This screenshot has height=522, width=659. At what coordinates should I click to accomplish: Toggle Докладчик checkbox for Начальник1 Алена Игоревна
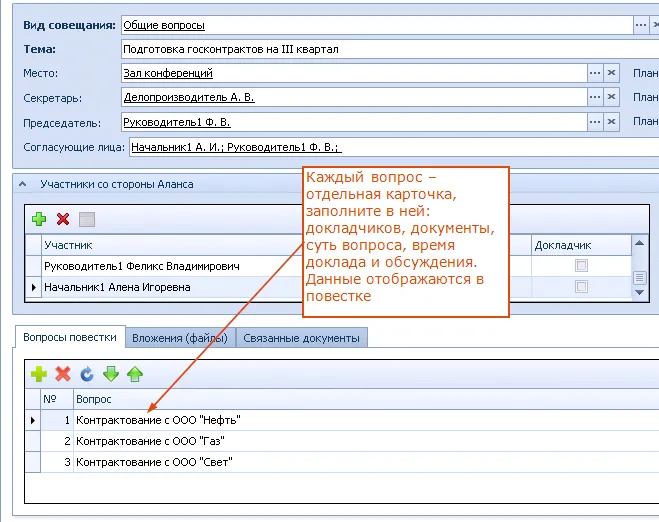pyautogui.click(x=581, y=287)
